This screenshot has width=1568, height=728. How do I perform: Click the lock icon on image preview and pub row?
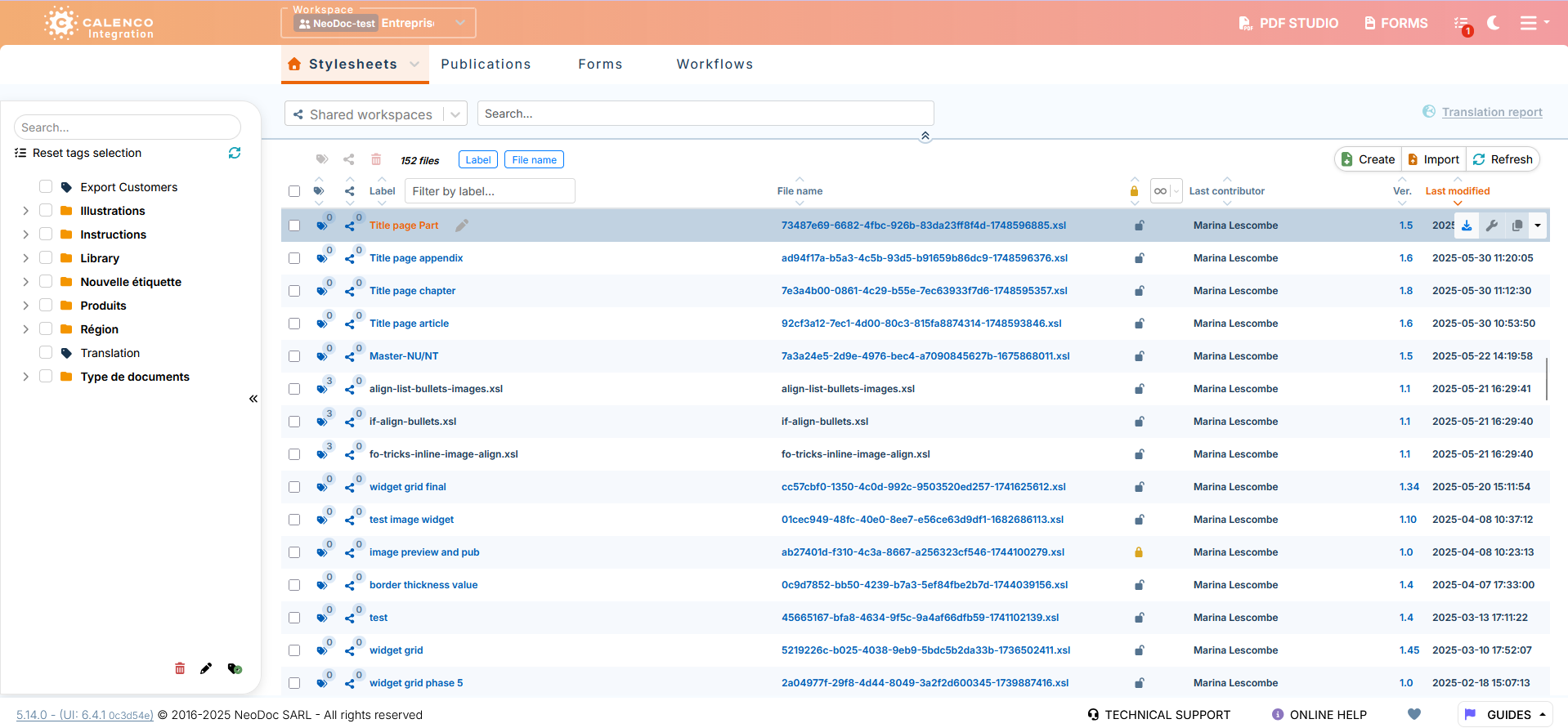1138,552
